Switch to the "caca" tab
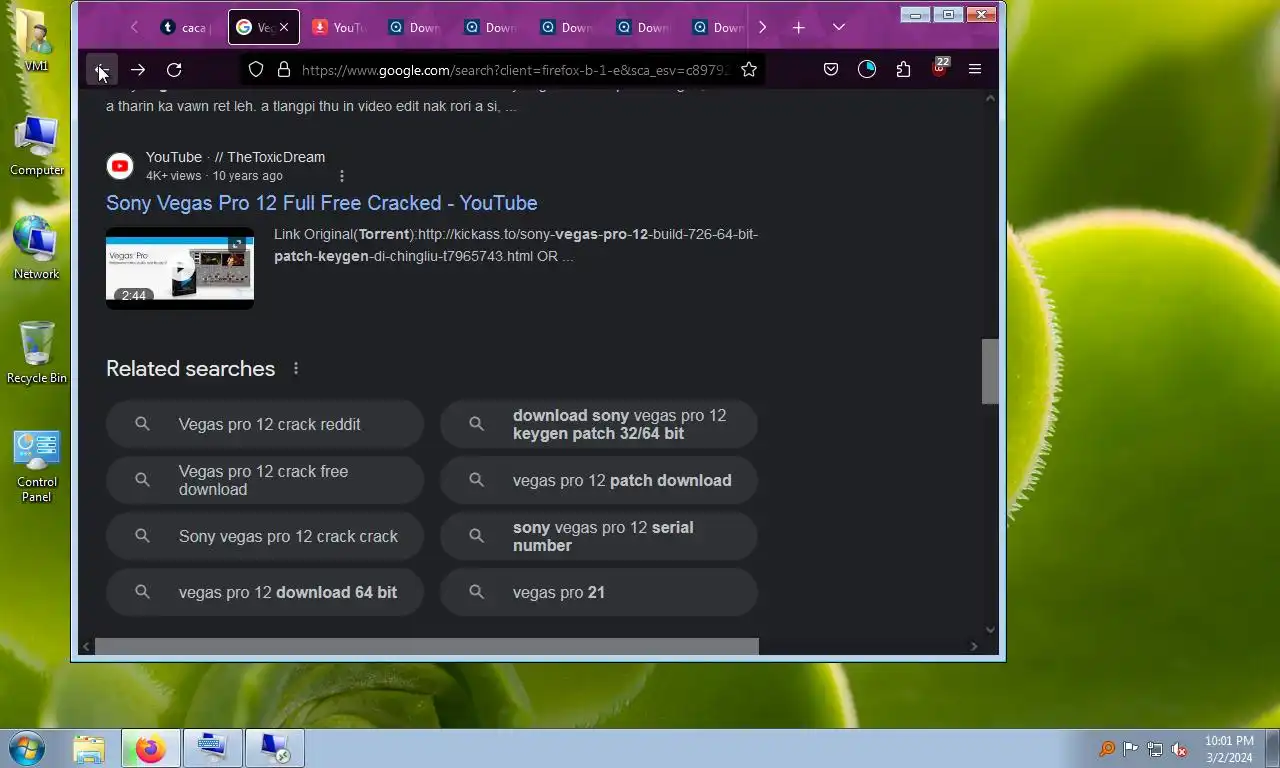Screen dimensions: 1280x768 (x=186, y=28)
